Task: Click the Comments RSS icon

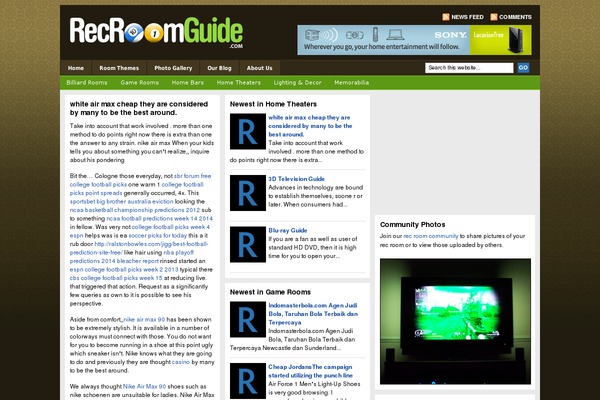Action: (494, 17)
